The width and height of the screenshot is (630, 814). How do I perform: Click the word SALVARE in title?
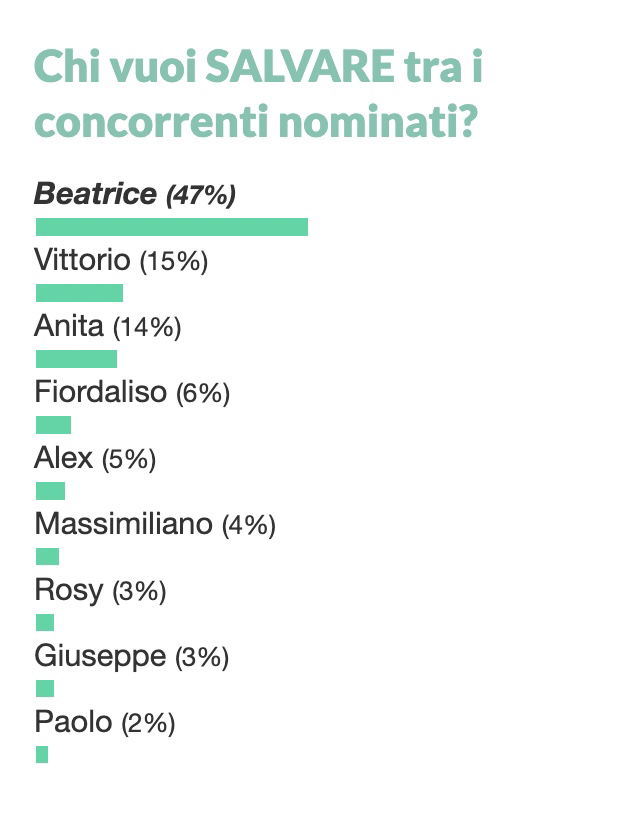point(300,66)
